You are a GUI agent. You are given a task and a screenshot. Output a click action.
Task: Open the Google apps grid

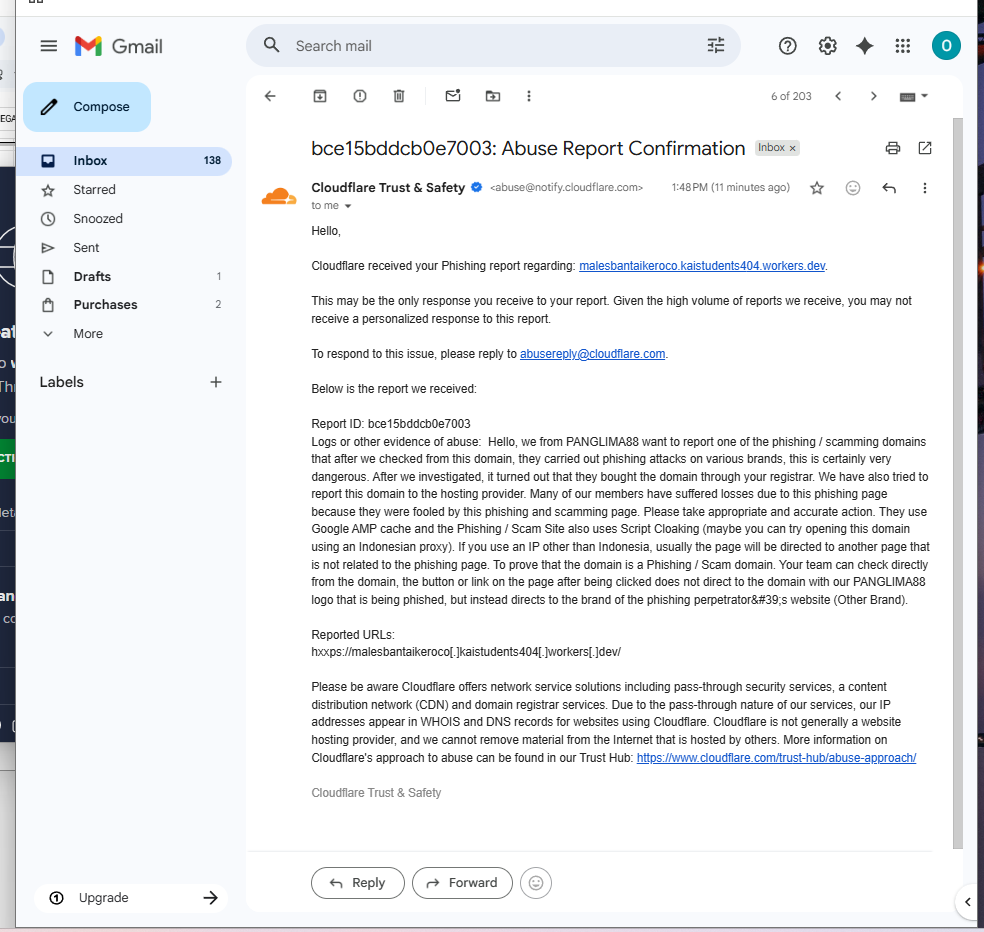coord(902,46)
